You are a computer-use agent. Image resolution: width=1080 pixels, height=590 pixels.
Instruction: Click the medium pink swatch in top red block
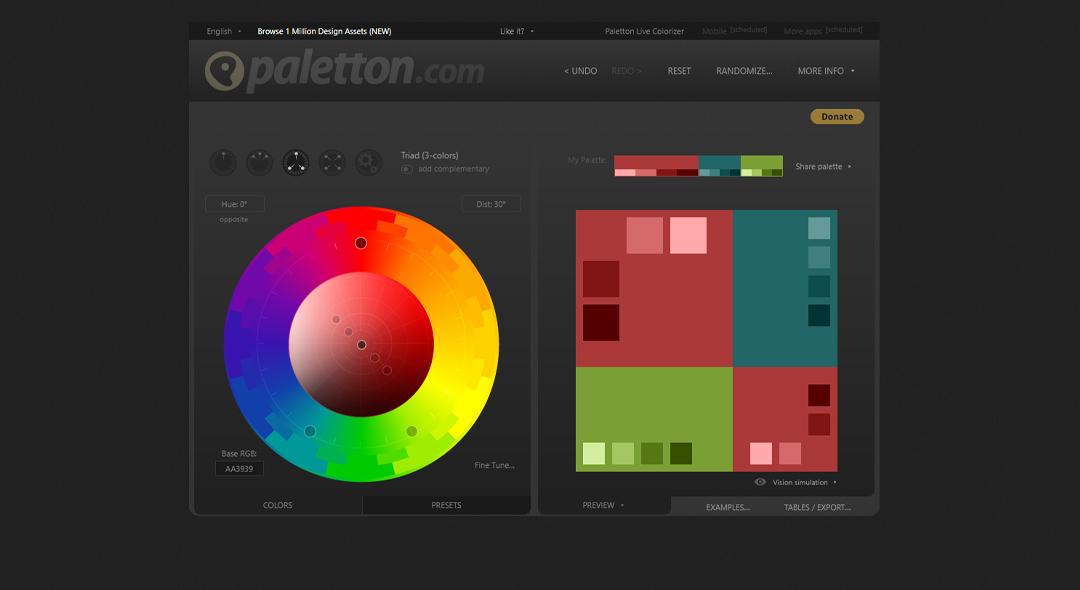tap(645, 235)
